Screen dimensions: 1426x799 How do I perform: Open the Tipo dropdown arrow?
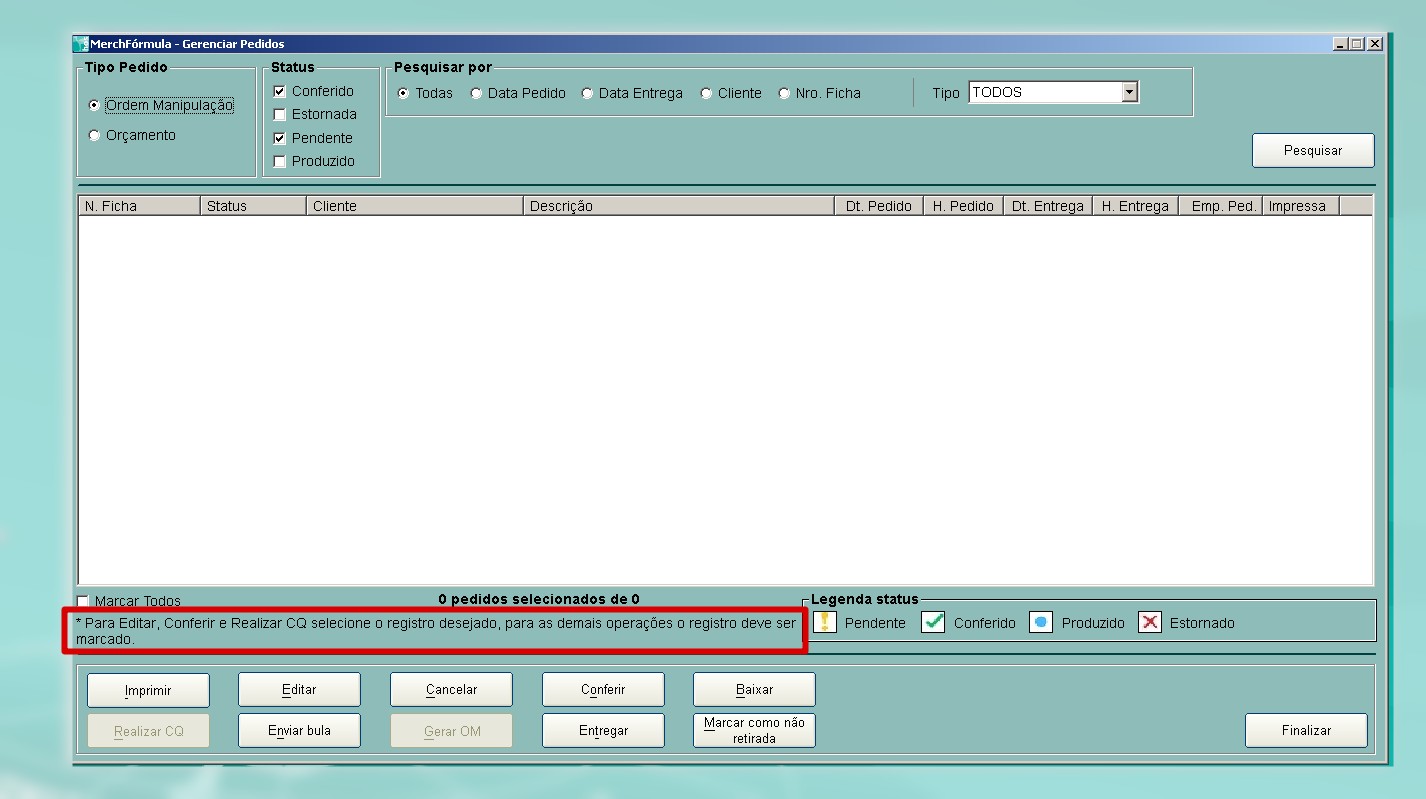[1129, 93]
